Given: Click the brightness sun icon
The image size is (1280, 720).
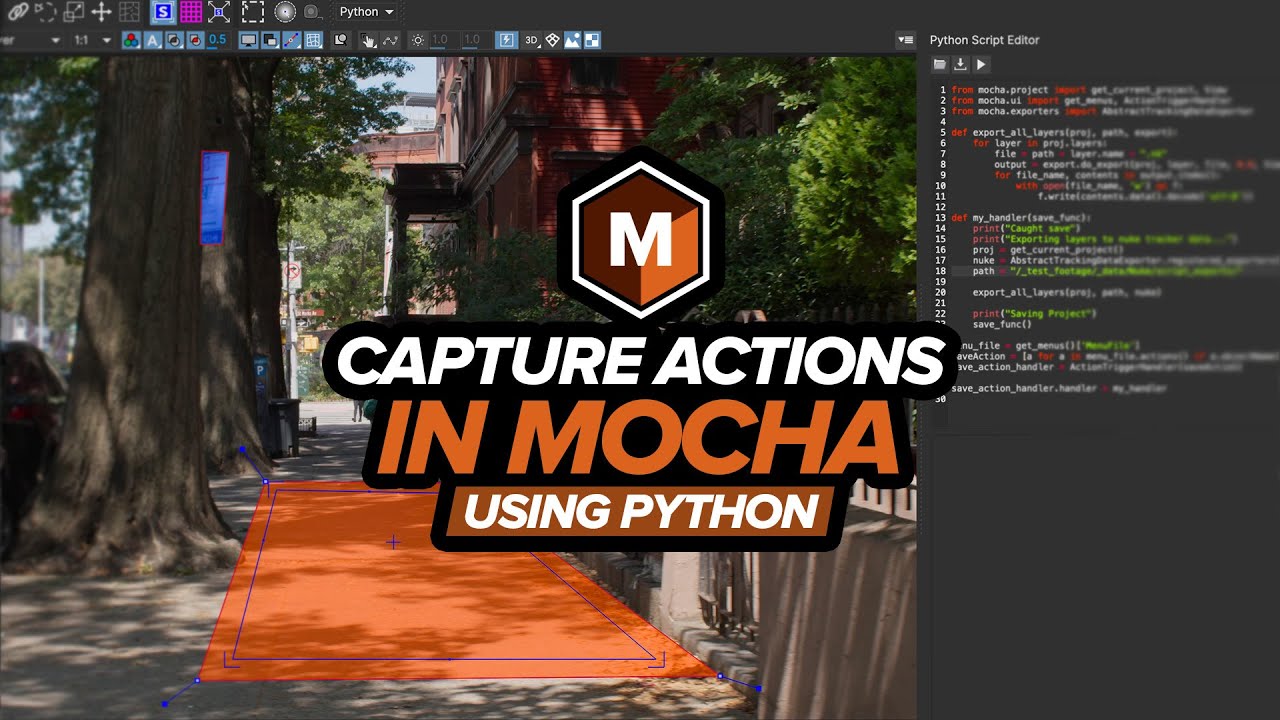Looking at the screenshot, I should (418, 40).
